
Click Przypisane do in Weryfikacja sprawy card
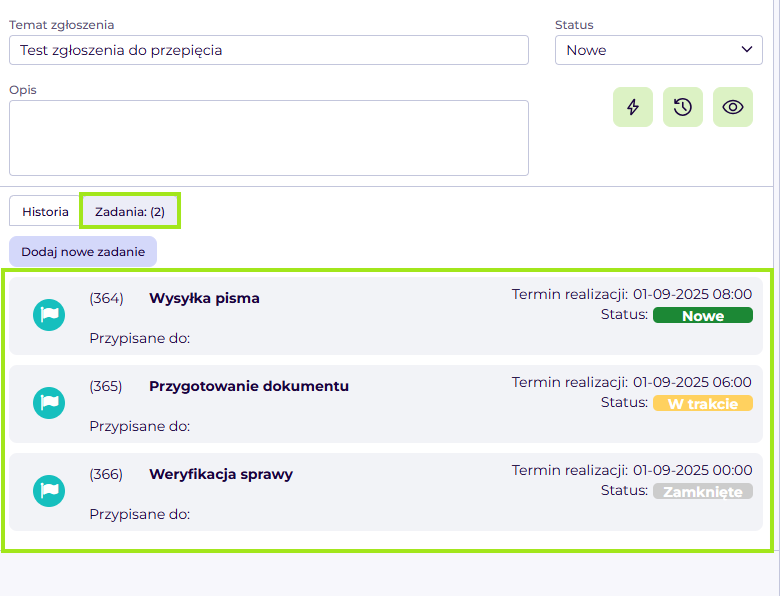[x=140, y=514]
